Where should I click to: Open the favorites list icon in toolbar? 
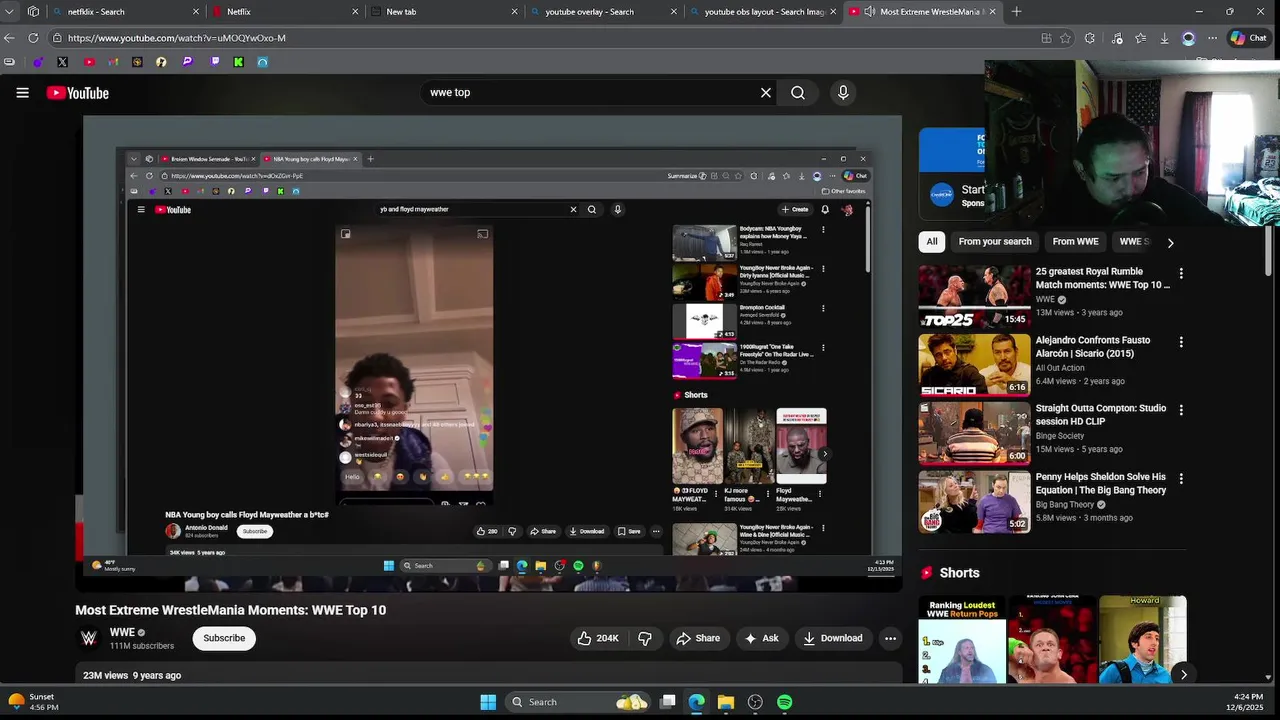click(x=1141, y=38)
